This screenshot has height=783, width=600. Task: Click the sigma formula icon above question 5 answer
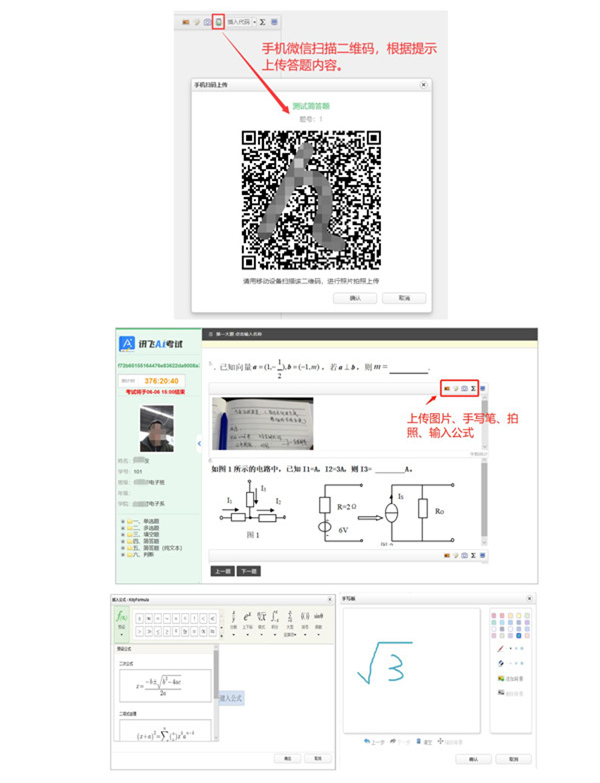click(x=473, y=389)
